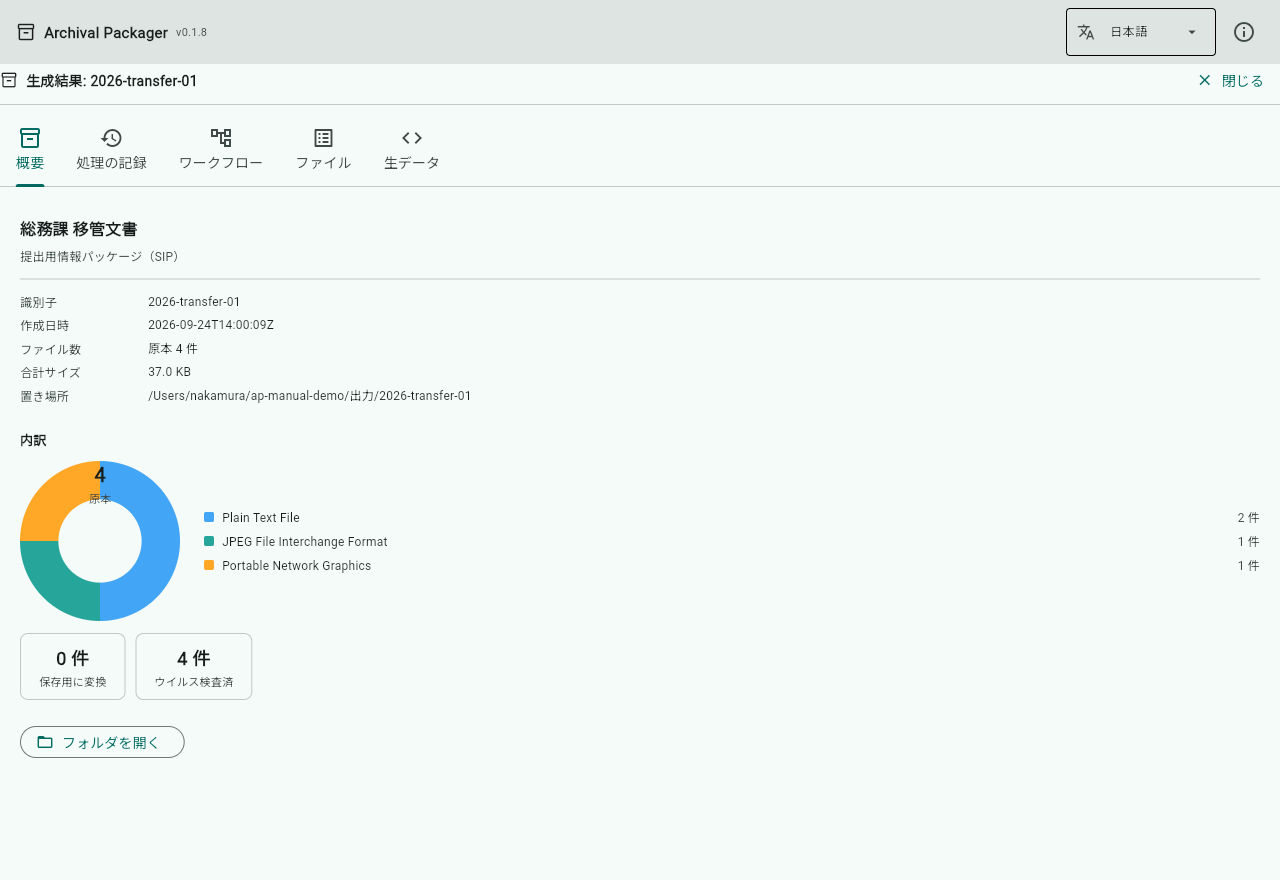Click the 概要 tab archive icon

[30, 138]
